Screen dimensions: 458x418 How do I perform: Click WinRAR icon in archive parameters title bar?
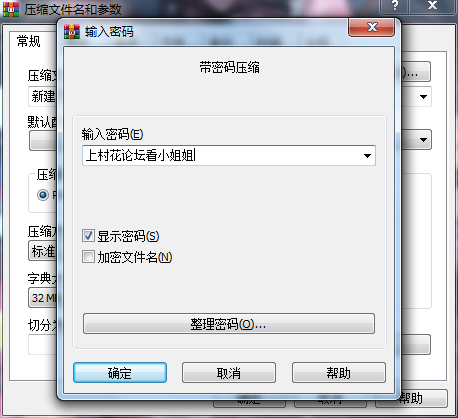[x=11, y=9]
